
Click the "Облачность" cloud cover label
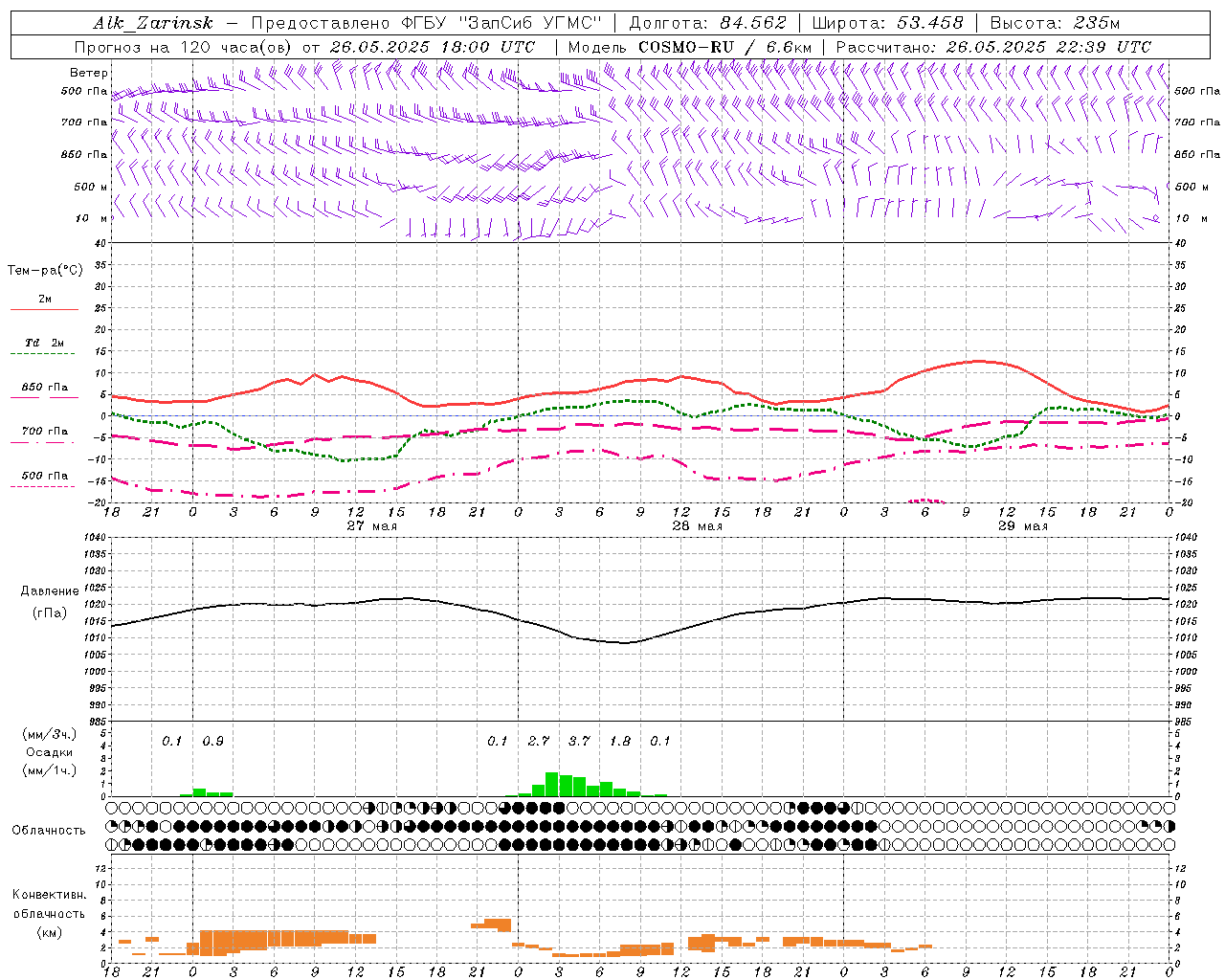coord(49,830)
